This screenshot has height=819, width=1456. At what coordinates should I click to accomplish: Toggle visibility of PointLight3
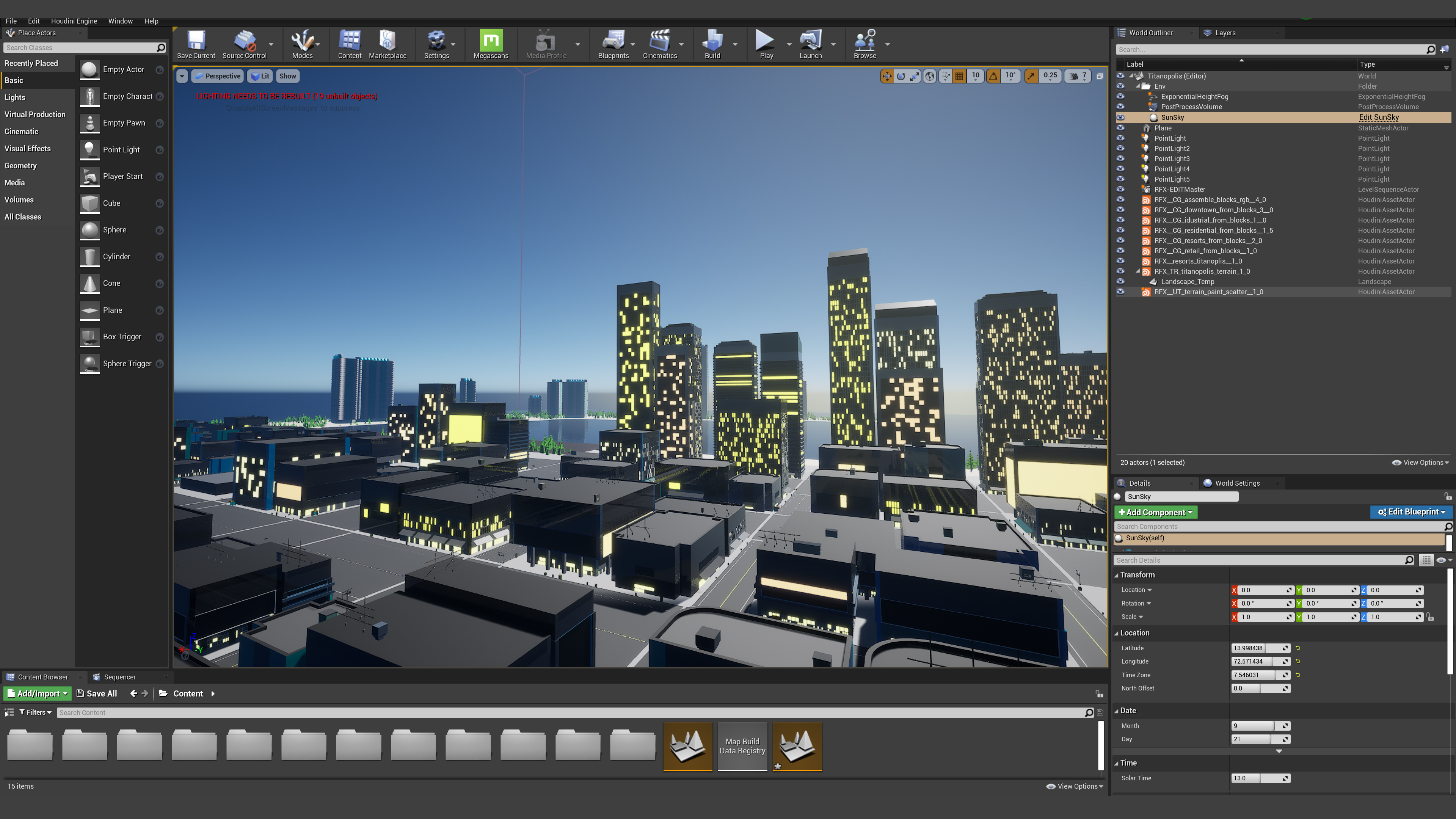coord(1121,159)
